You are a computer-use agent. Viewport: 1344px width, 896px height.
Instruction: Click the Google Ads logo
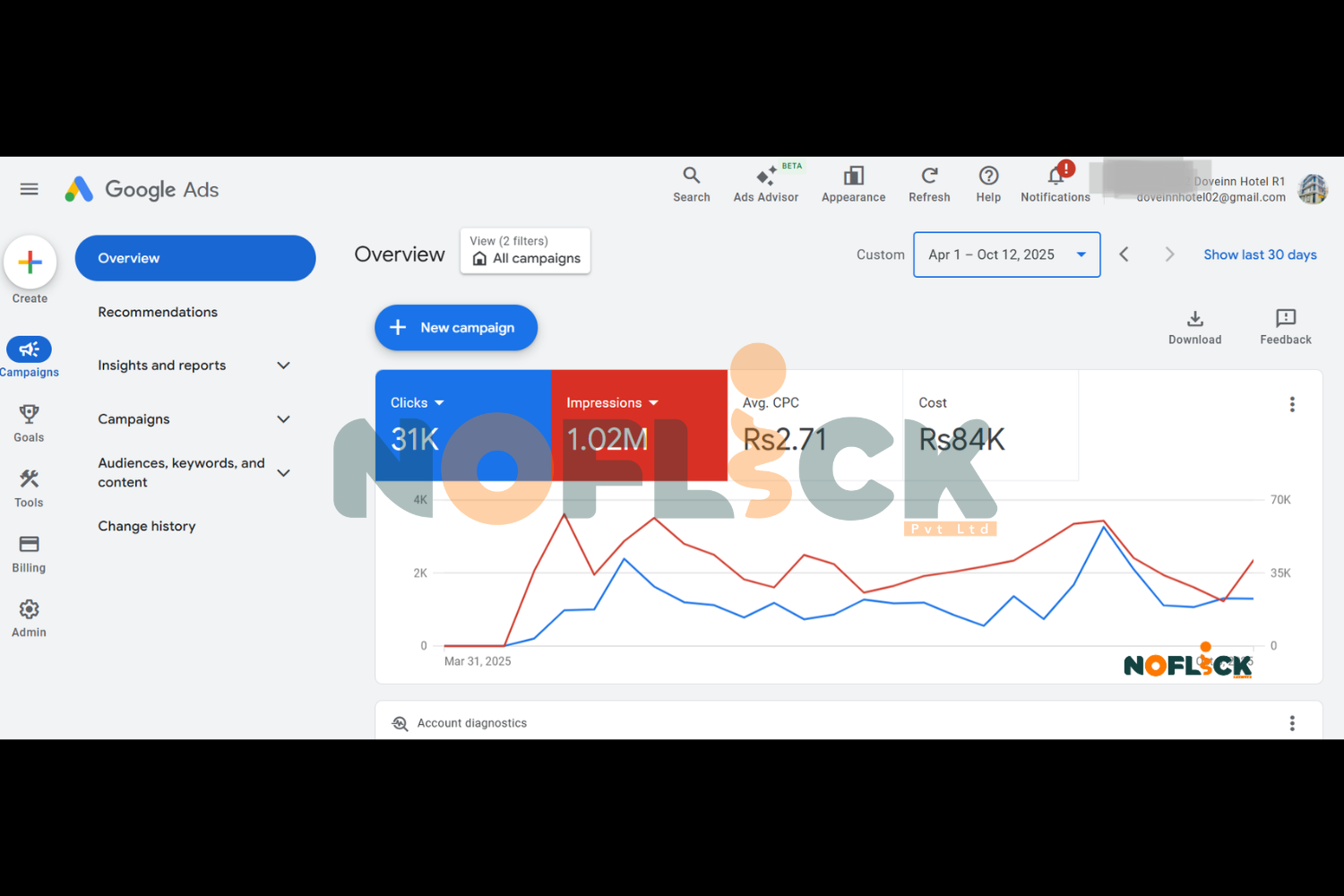[142, 189]
